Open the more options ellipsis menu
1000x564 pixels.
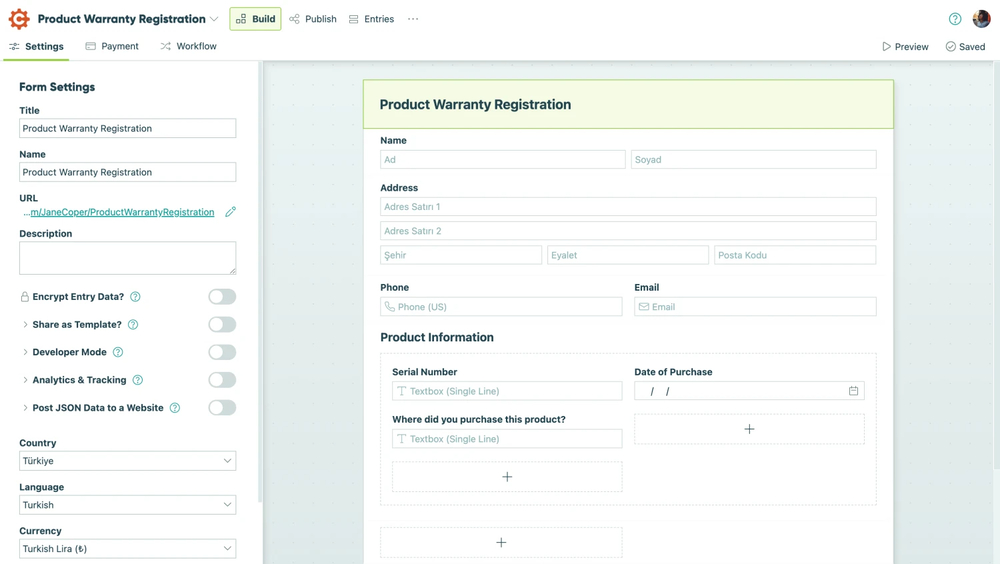(x=413, y=19)
